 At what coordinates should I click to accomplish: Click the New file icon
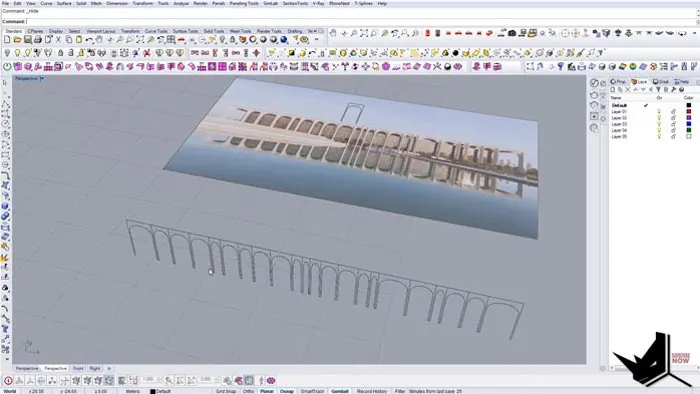[x=7, y=40]
